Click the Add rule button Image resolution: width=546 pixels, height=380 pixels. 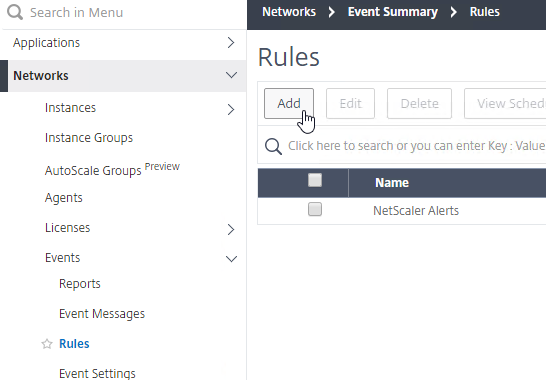pyautogui.click(x=289, y=103)
